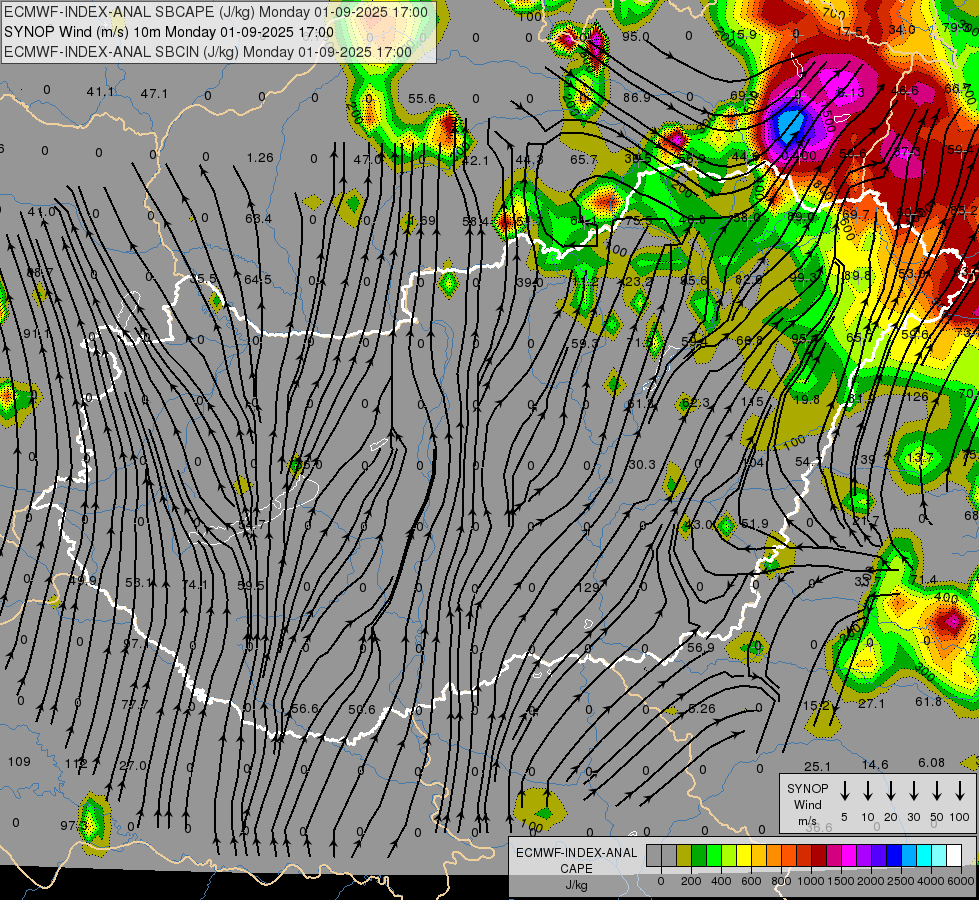Viewport: 979px width, 900px height.
Task: Click the '47.1' value on the map
Action: [154, 94]
